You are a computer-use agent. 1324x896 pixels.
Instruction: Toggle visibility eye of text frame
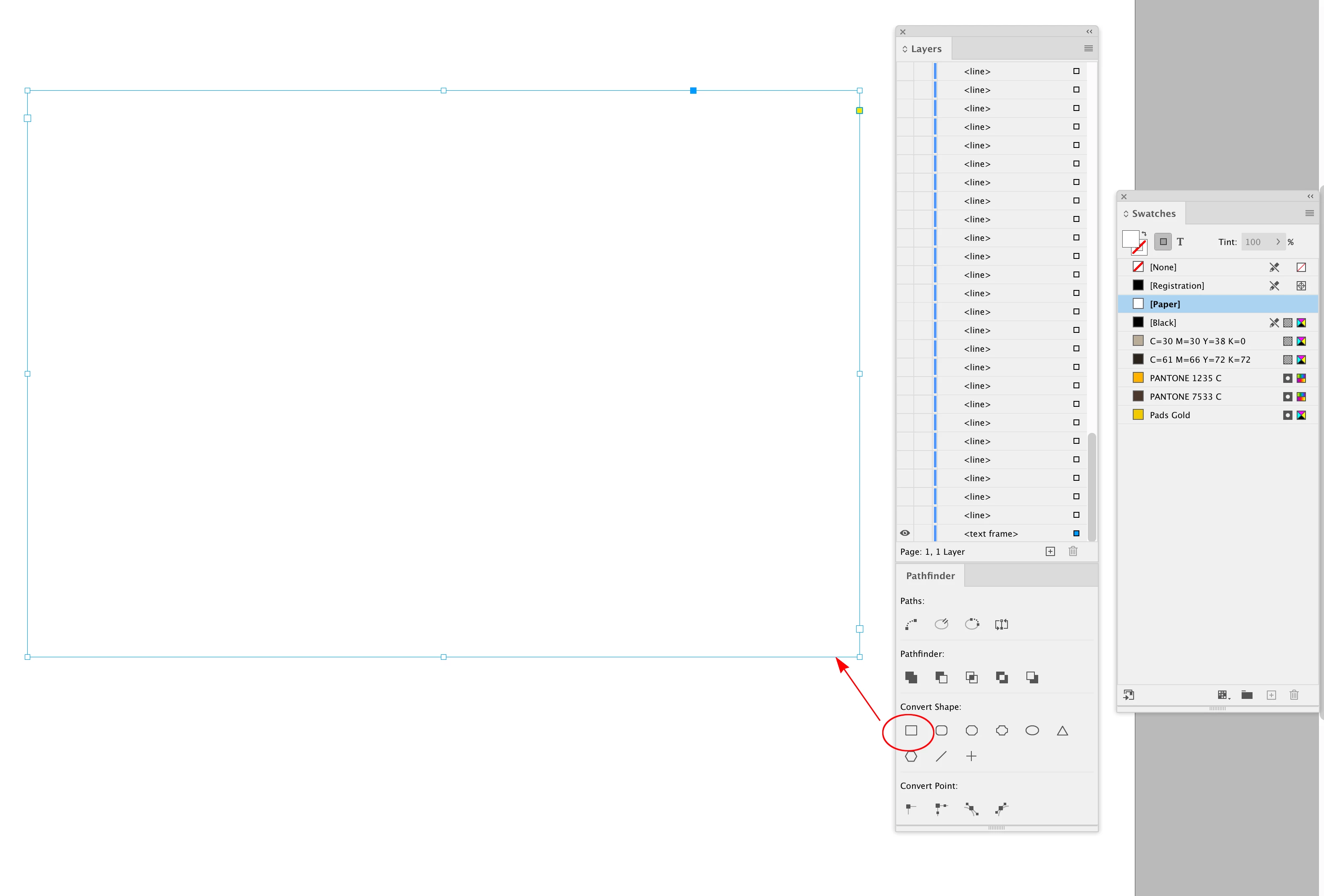point(905,534)
